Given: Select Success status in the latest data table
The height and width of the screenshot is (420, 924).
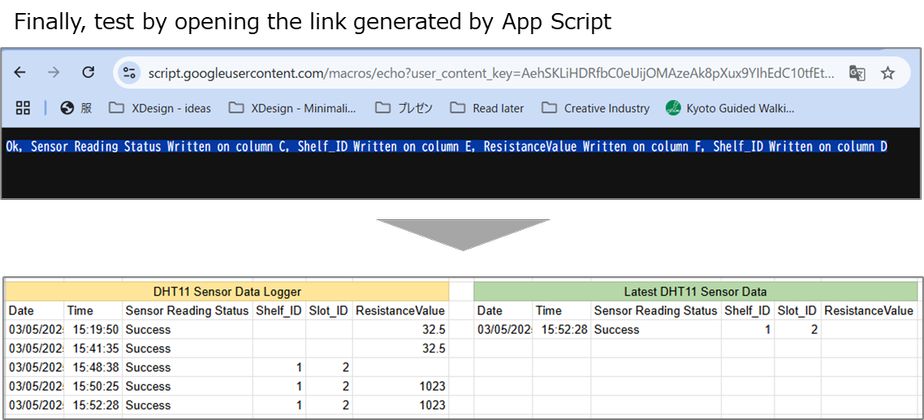Looking at the screenshot, I should 656,329.
